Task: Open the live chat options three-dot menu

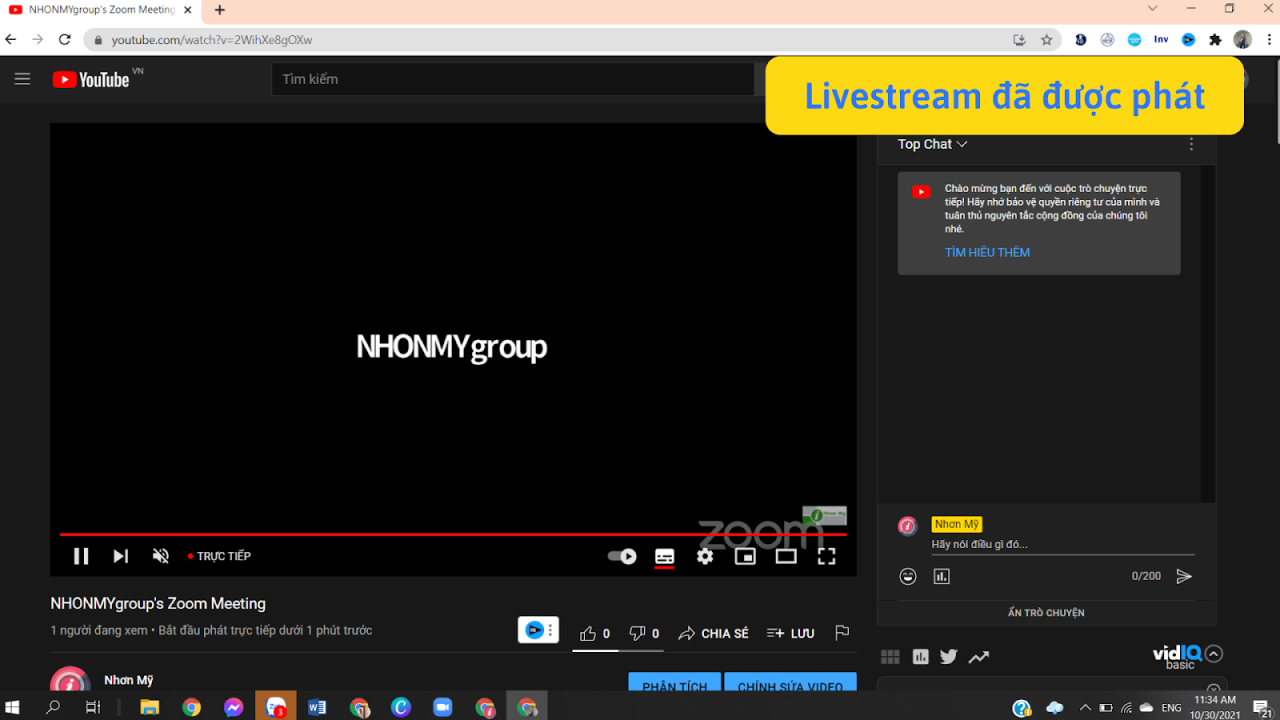Action: (1190, 144)
